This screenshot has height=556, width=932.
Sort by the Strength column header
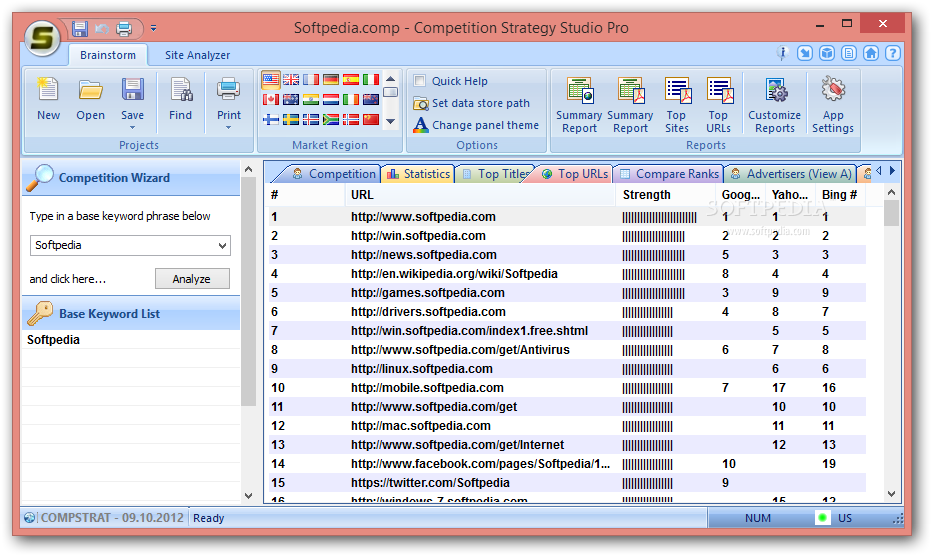(666, 195)
